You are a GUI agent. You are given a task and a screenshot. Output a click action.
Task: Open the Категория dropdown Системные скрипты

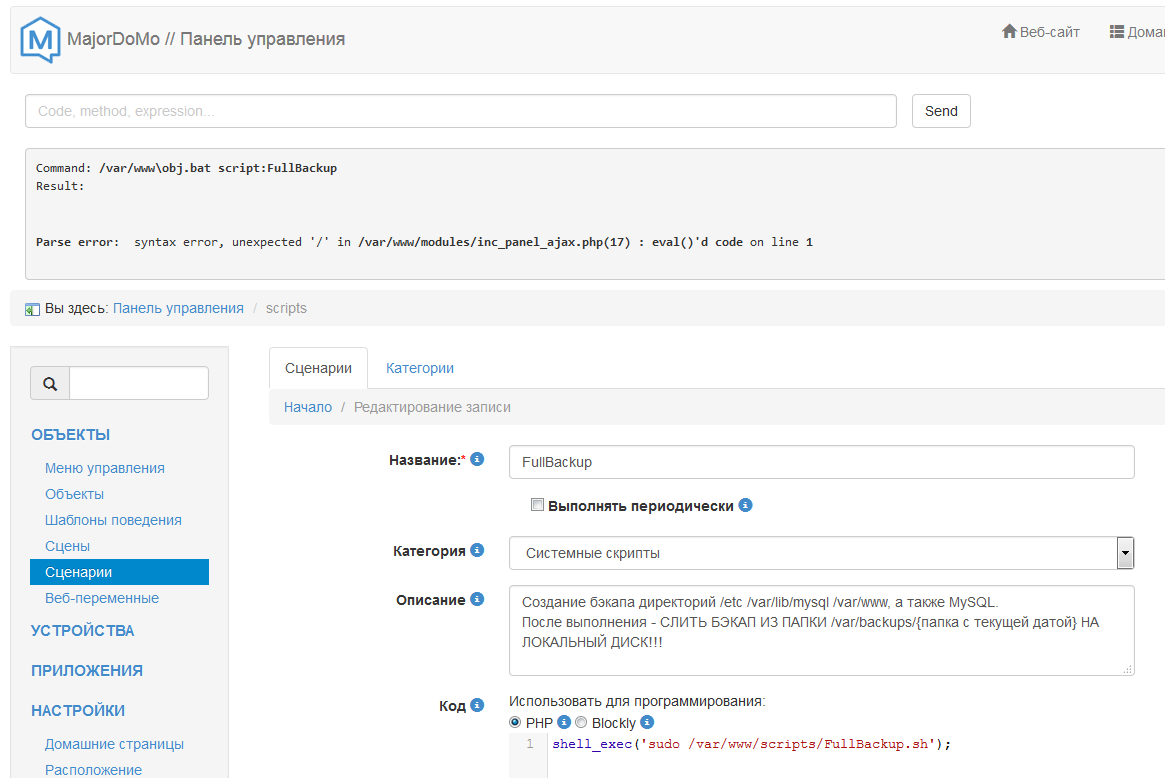click(820, 553)
